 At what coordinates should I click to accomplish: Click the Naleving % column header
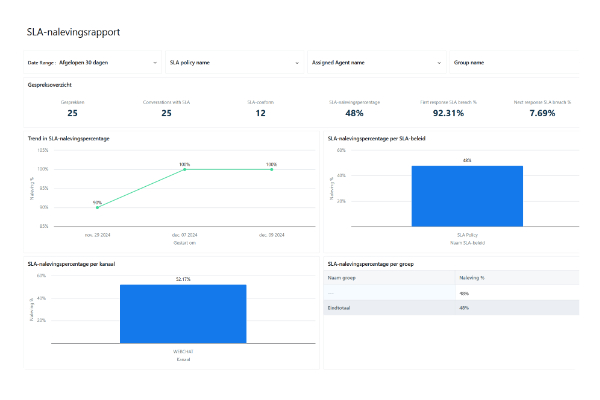pyautogui.click(x=472, y=280)
